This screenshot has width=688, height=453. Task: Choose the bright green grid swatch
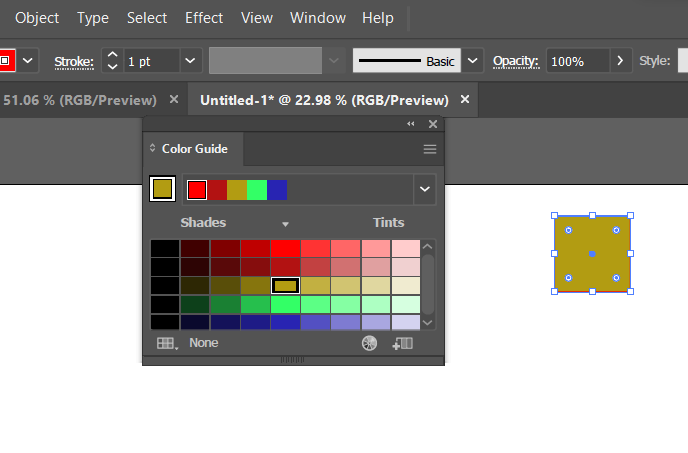click(x=285, y=304)
